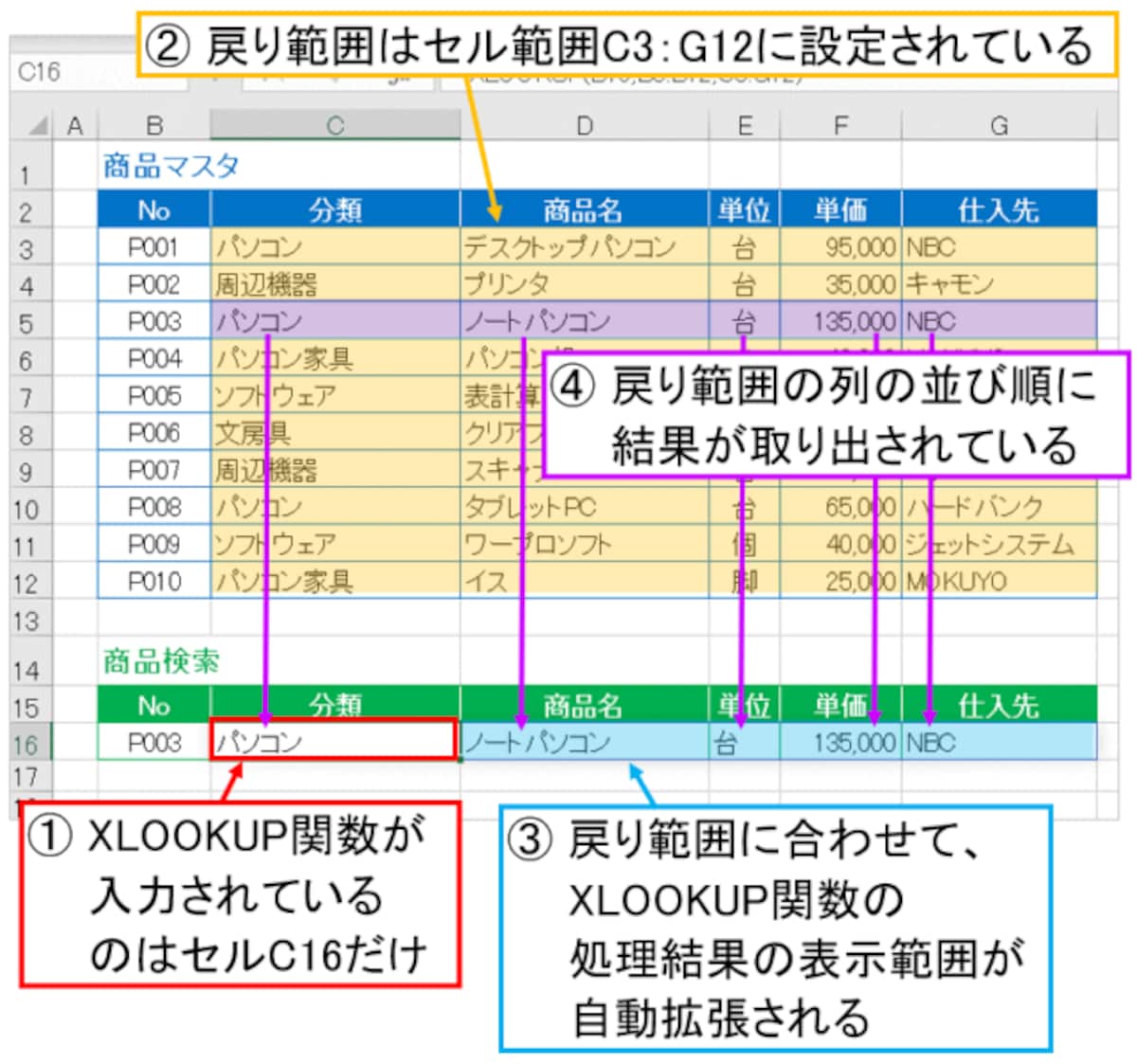Click タブレットPC cell
This screenshot has height=1064, width=1137.
(585, 507)
